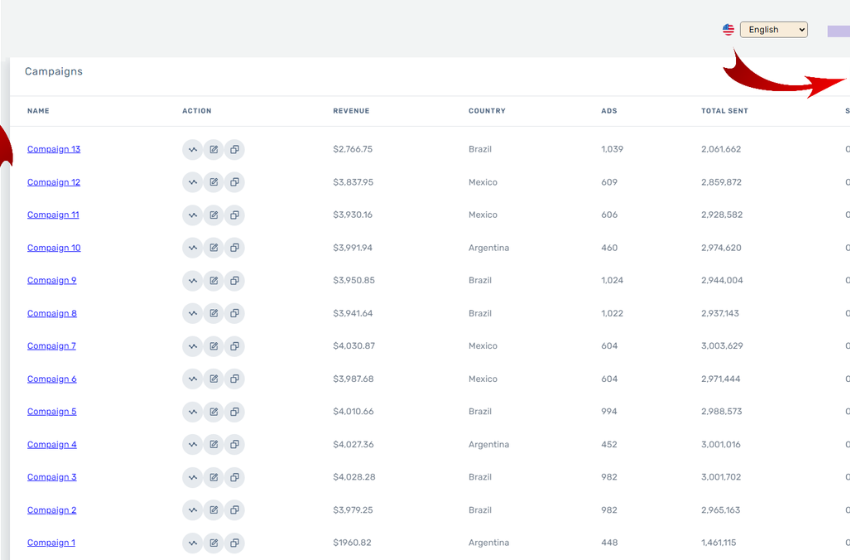Open the Compaign 10 link

coord(54,248)
